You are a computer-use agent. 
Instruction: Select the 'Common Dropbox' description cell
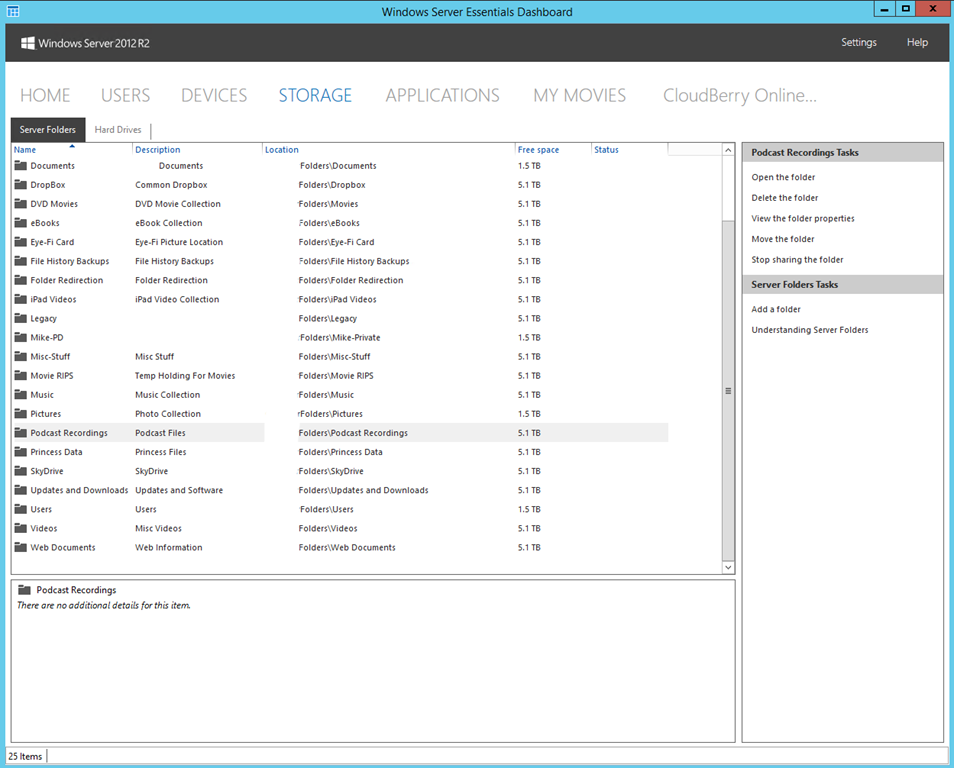click(171, 184)
